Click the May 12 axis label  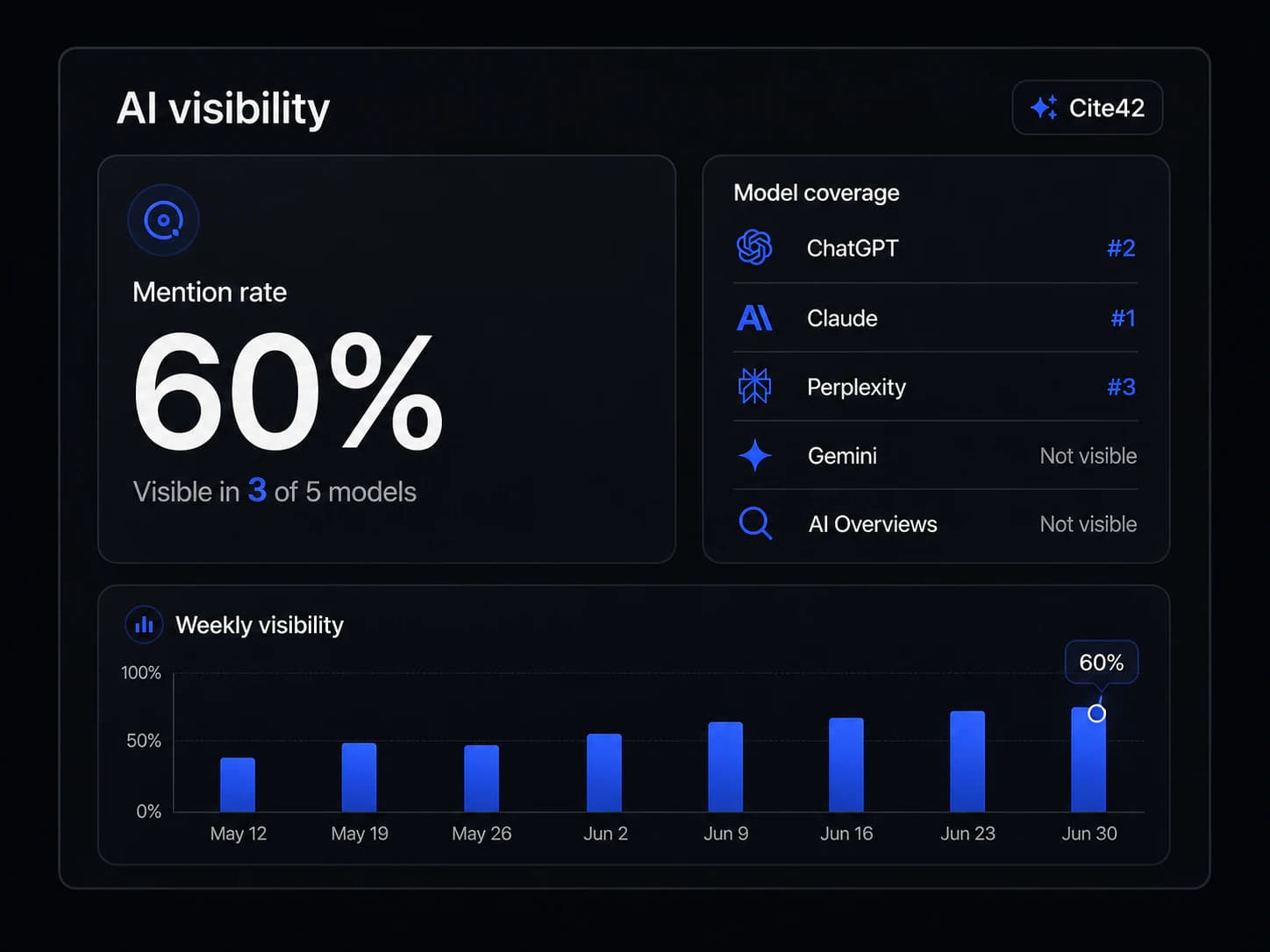click(239, 834)
